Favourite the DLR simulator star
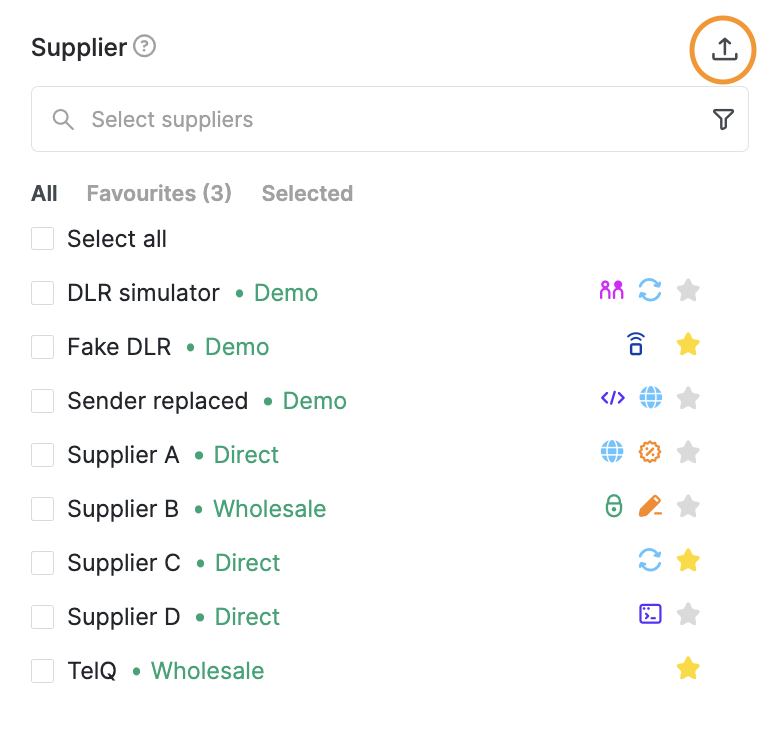The width and height of the screenshot is (776, 742). coord(688,291)
